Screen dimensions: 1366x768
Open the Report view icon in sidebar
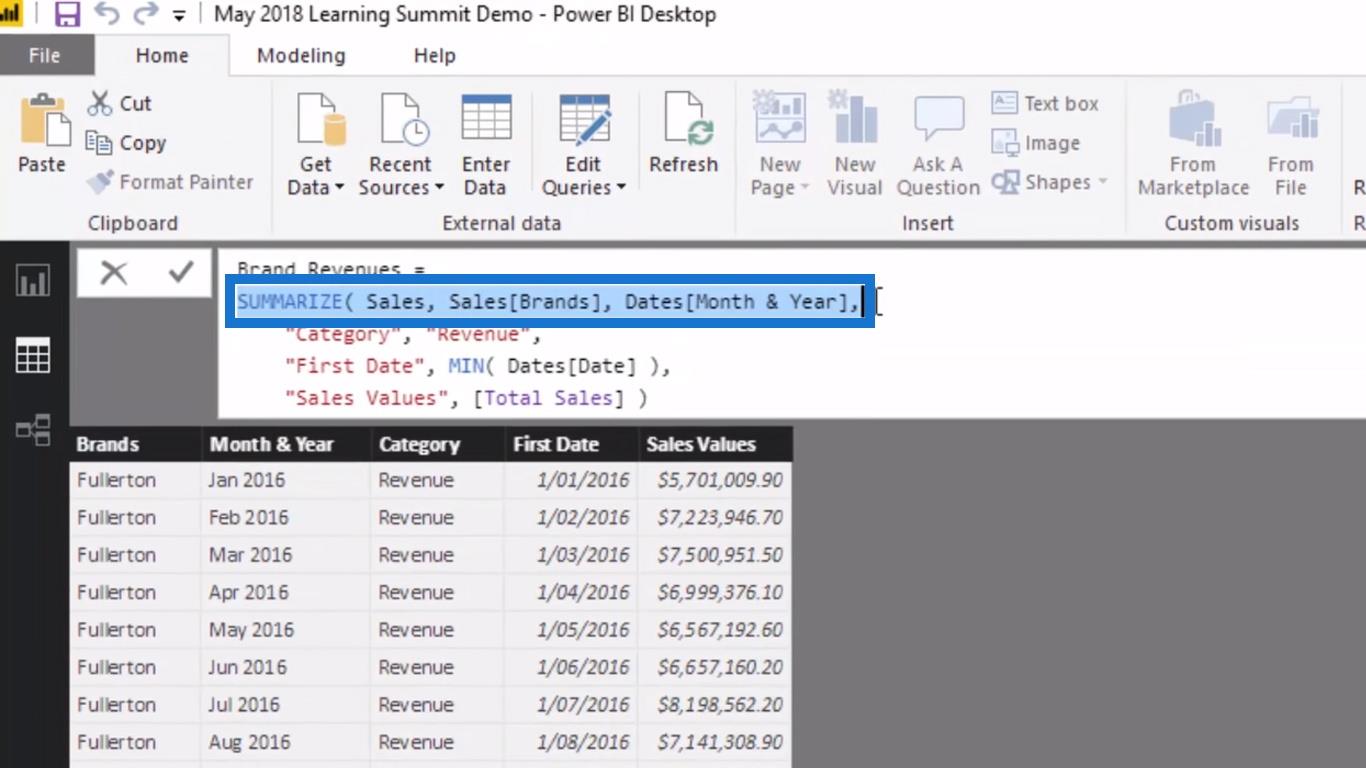click(33, 282)
